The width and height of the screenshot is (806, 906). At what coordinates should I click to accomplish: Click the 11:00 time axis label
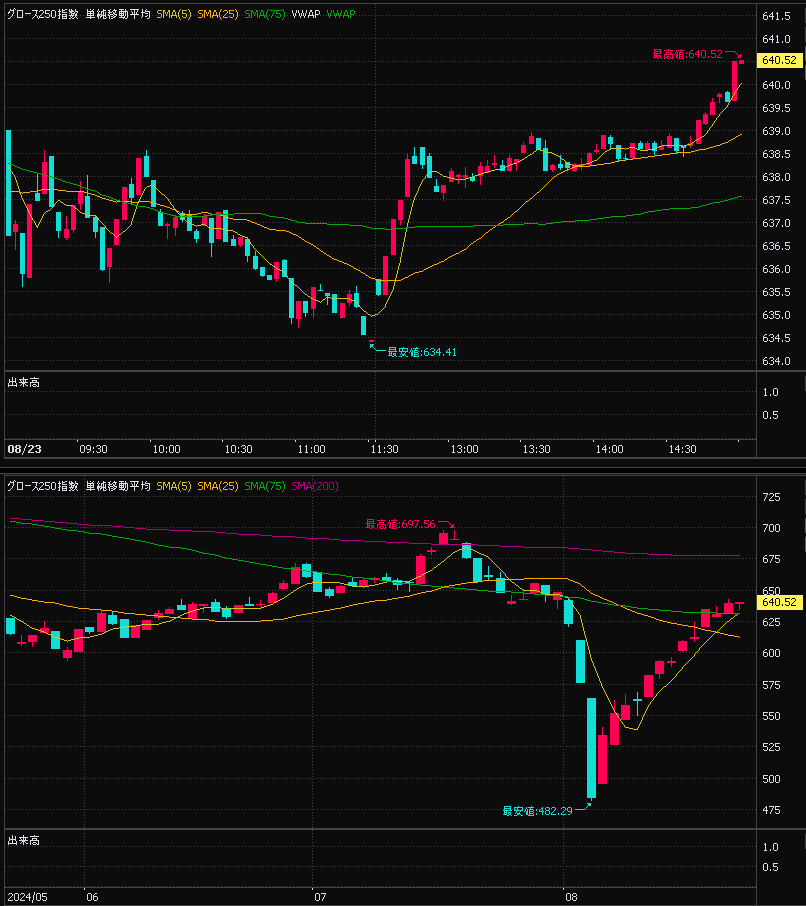(311, 449)
